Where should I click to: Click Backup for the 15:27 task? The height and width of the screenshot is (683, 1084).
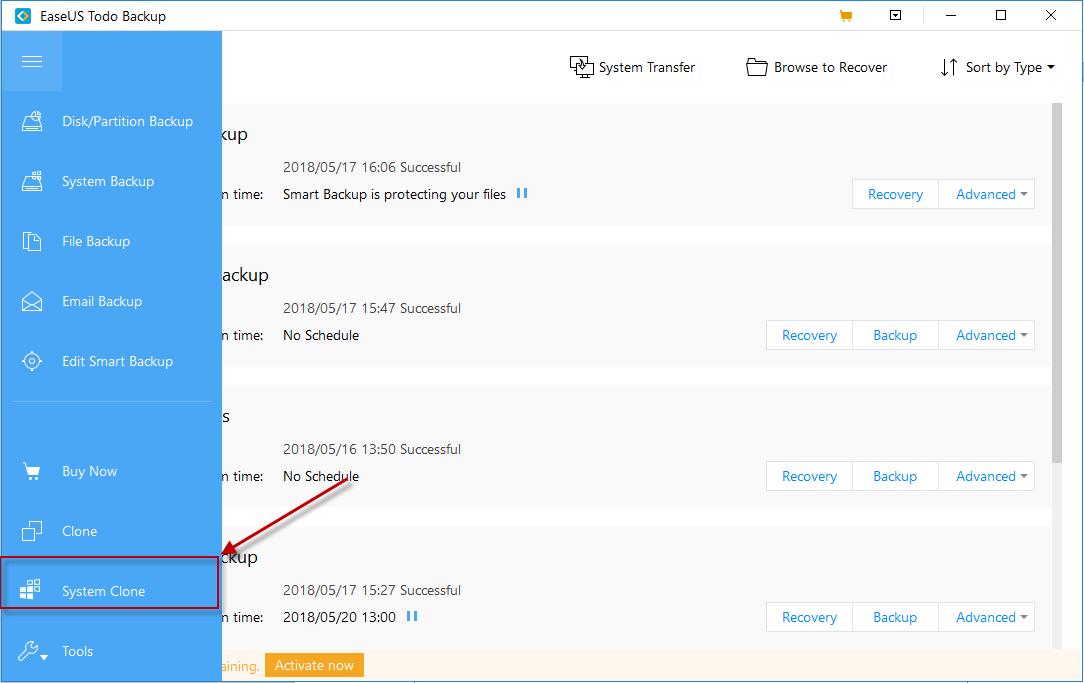tap(895, 617)
